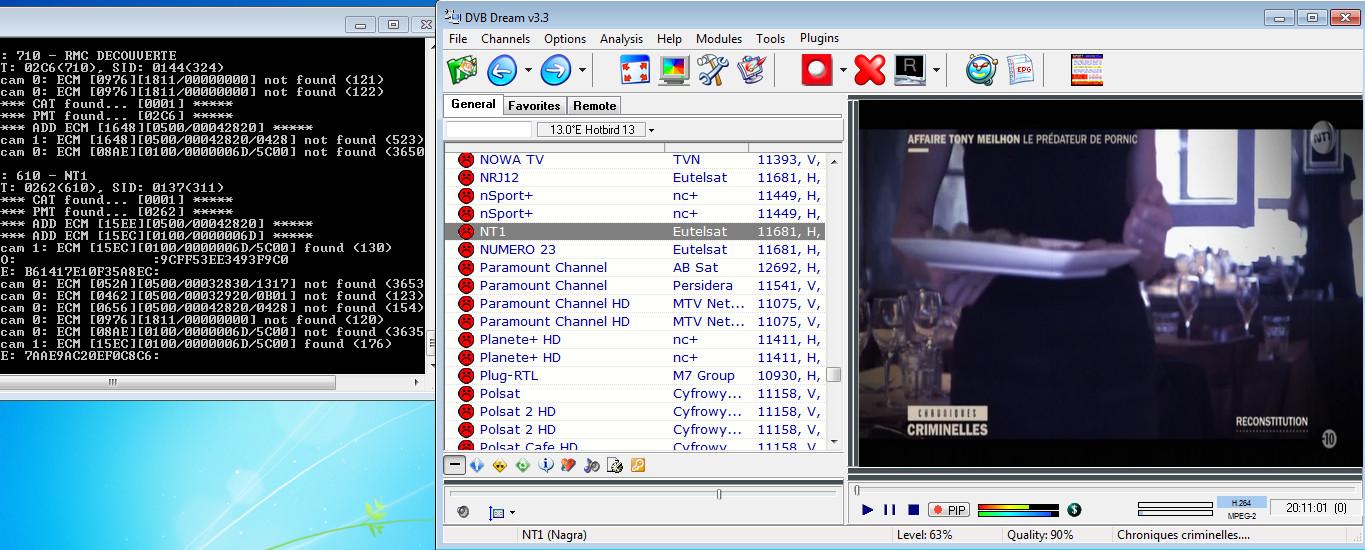Click the channel search input field
This screenshot has width=1365, height=550.
click(x=488, y=130)
